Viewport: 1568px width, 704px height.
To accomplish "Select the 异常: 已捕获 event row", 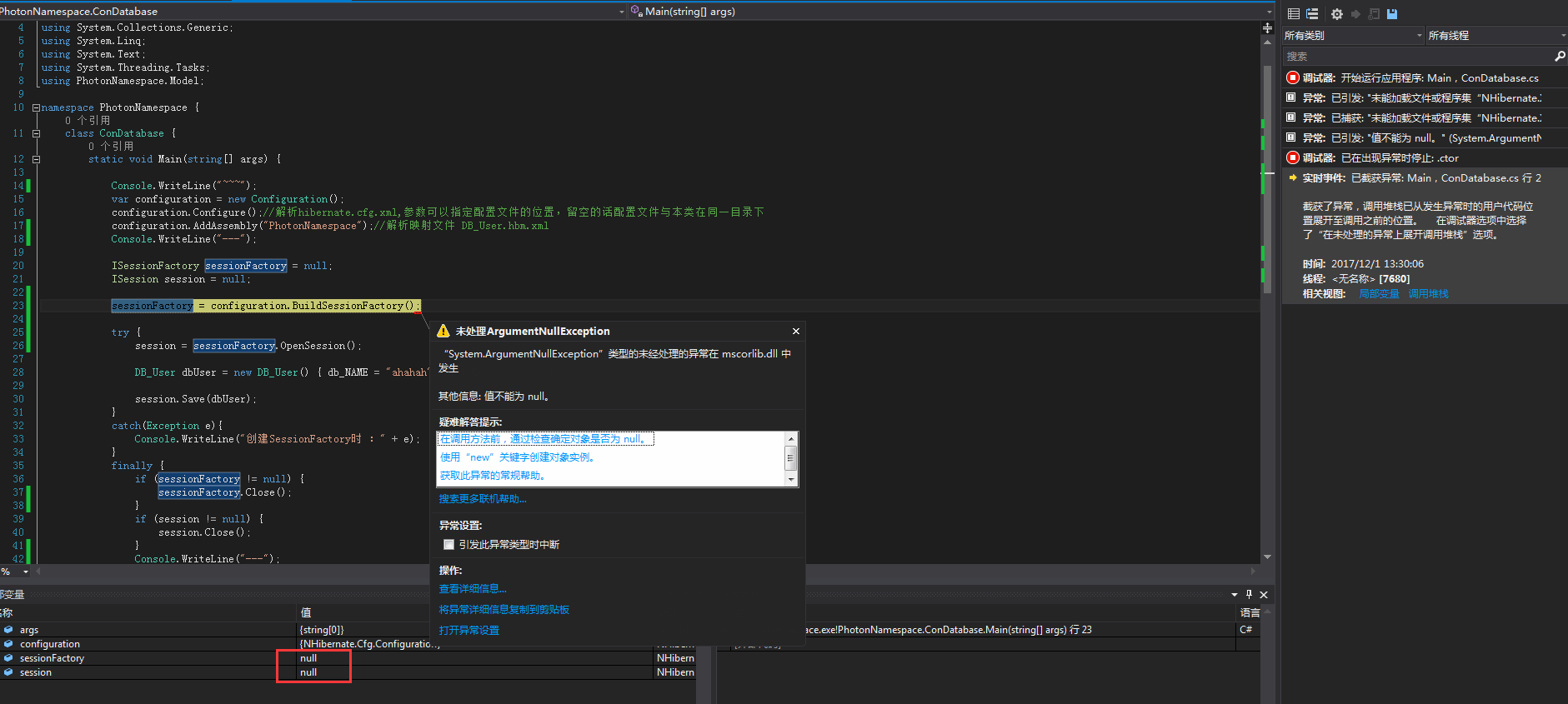I will 1425,117.
